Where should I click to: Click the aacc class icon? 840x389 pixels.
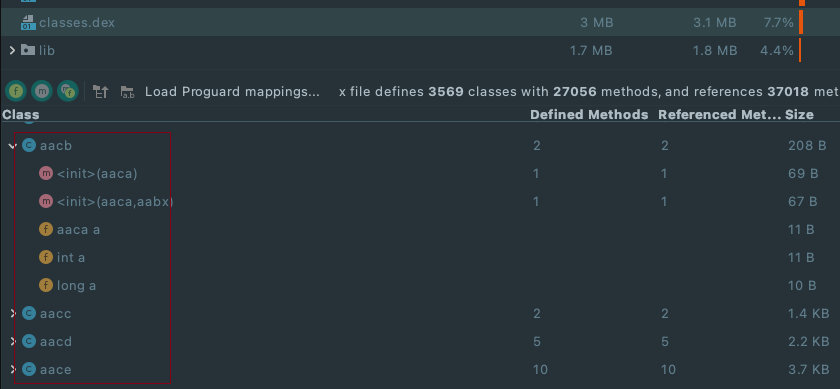click(29, 313)
